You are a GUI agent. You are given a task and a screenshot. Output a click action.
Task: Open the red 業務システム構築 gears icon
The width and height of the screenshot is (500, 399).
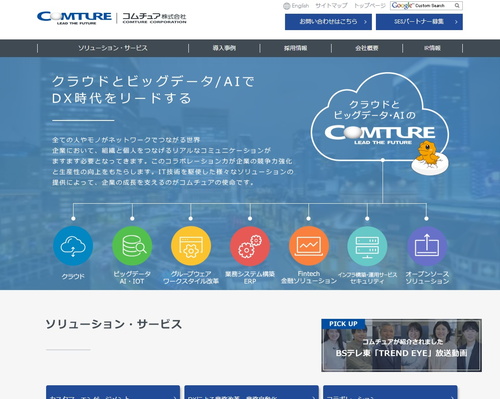tap(250, 246)
